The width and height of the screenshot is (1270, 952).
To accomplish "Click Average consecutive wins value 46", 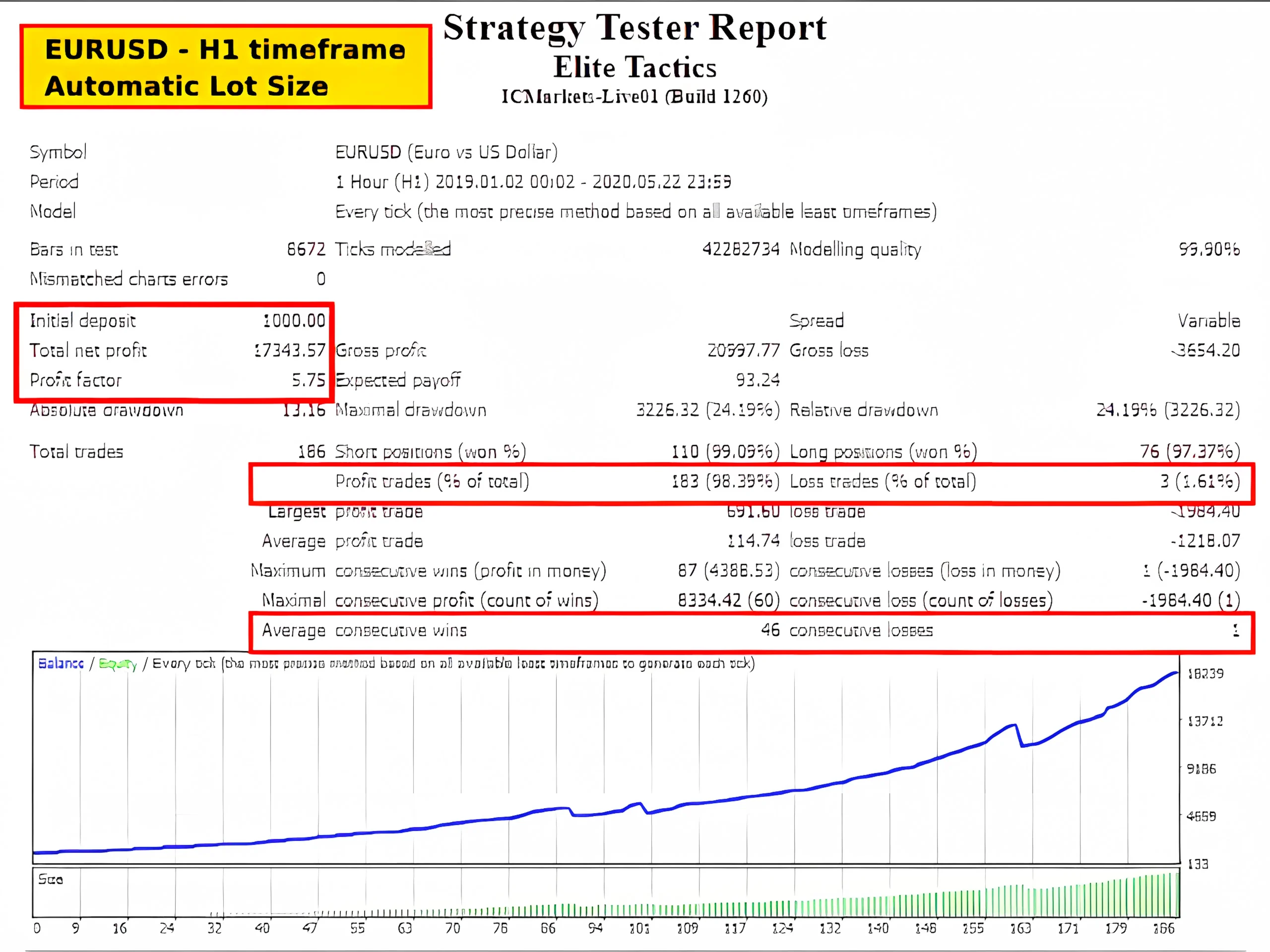I will 770,630.
